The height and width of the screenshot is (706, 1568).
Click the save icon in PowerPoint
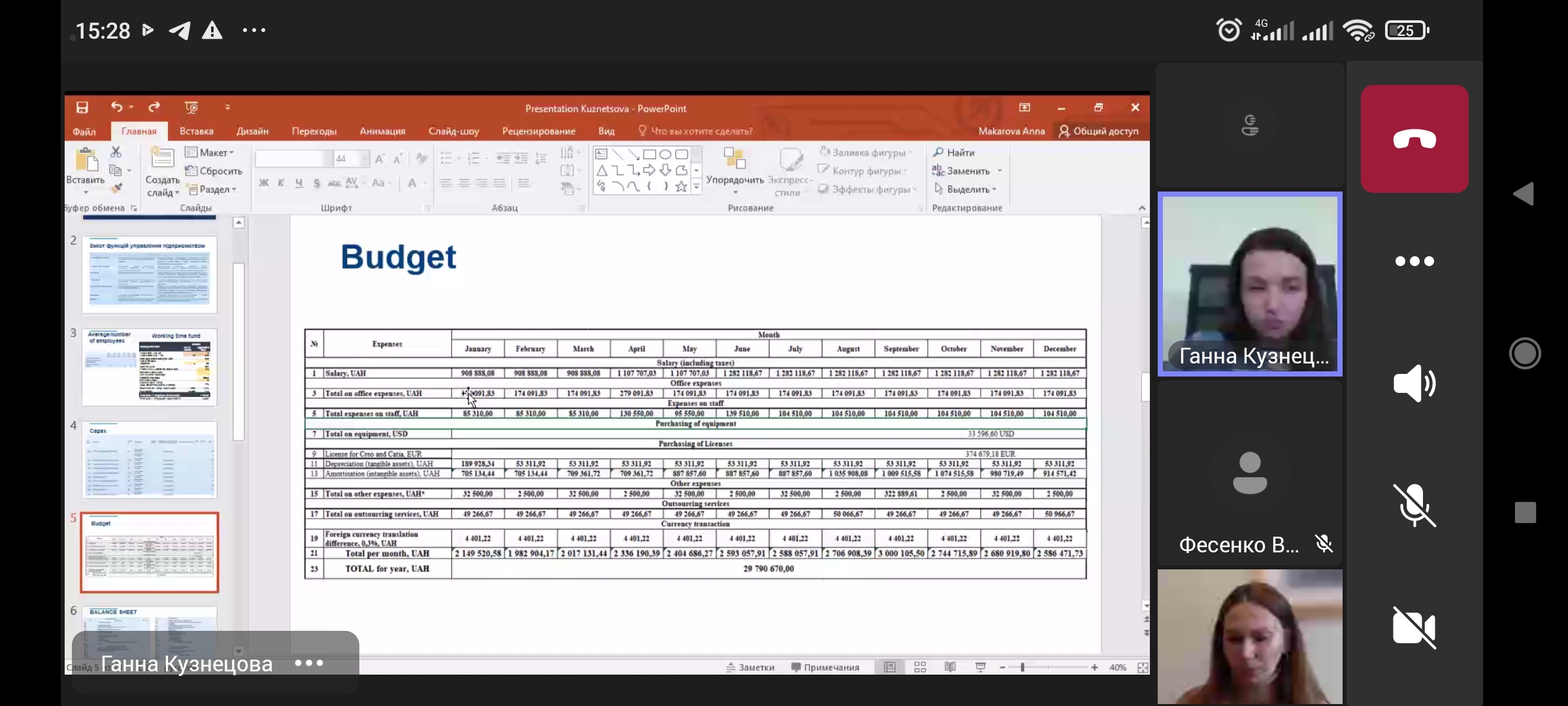point(82,107)
